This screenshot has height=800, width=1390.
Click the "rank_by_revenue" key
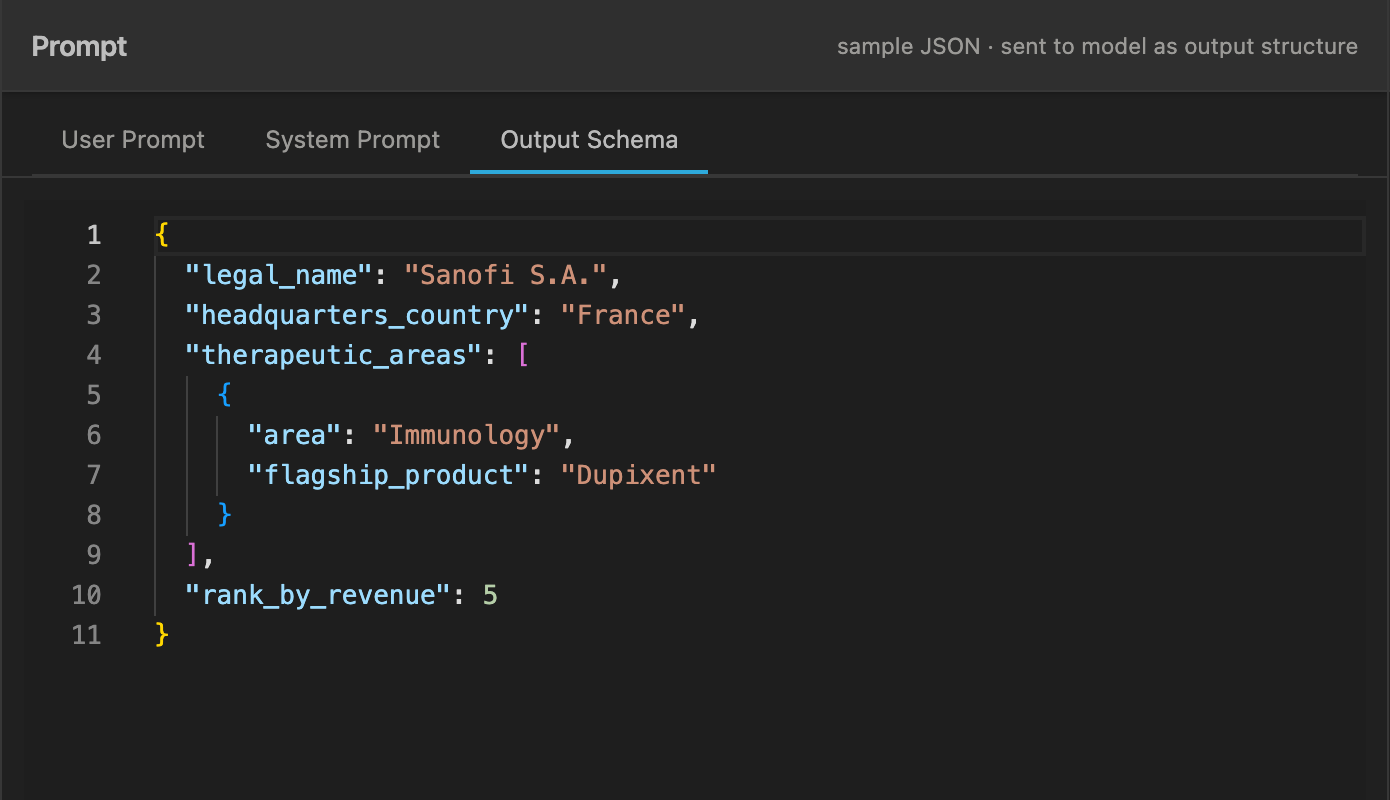pos(319,595)
